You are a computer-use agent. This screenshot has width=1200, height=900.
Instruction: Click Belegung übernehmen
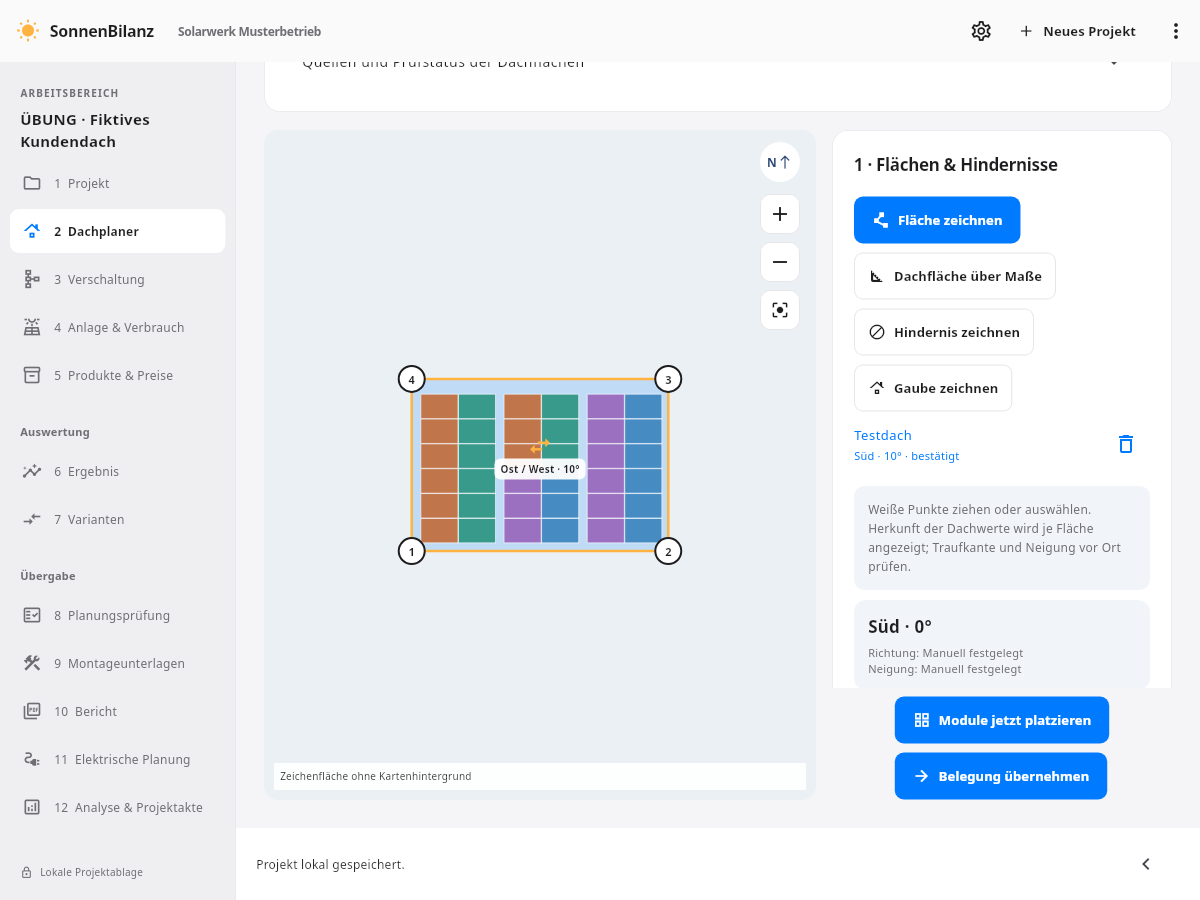point(1001,776)
